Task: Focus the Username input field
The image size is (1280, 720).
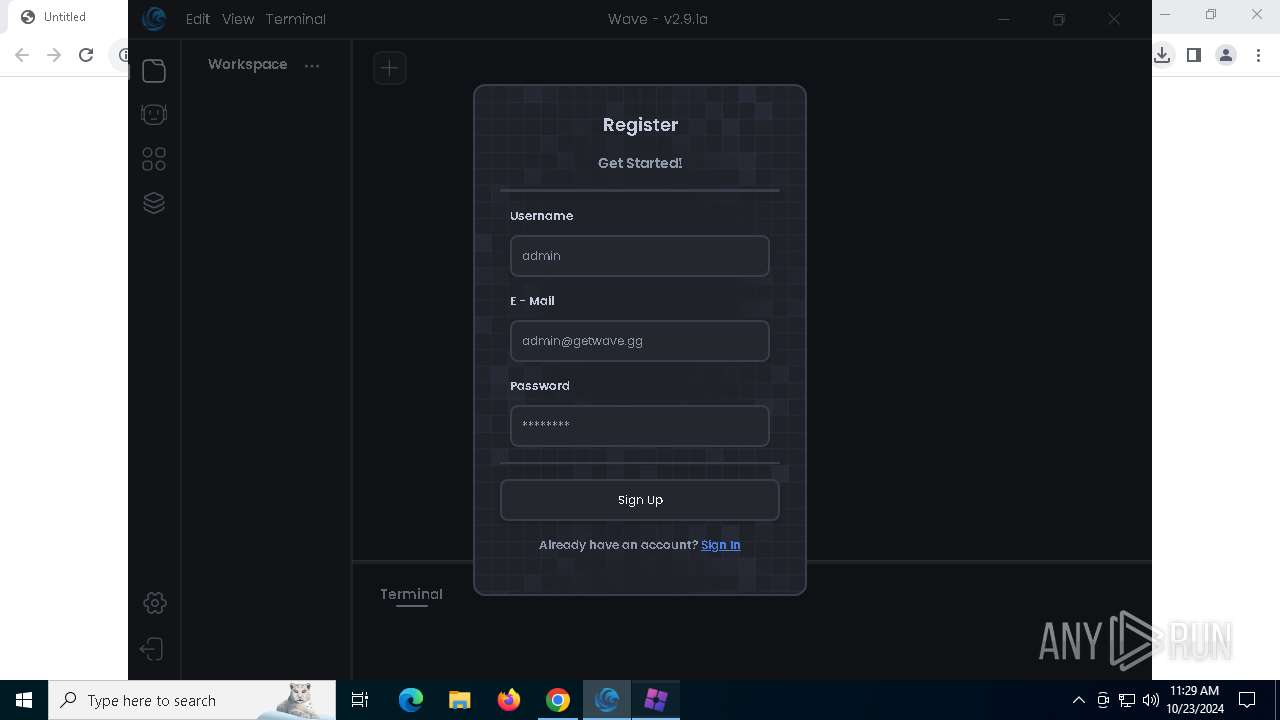Action: click(640, 256)
